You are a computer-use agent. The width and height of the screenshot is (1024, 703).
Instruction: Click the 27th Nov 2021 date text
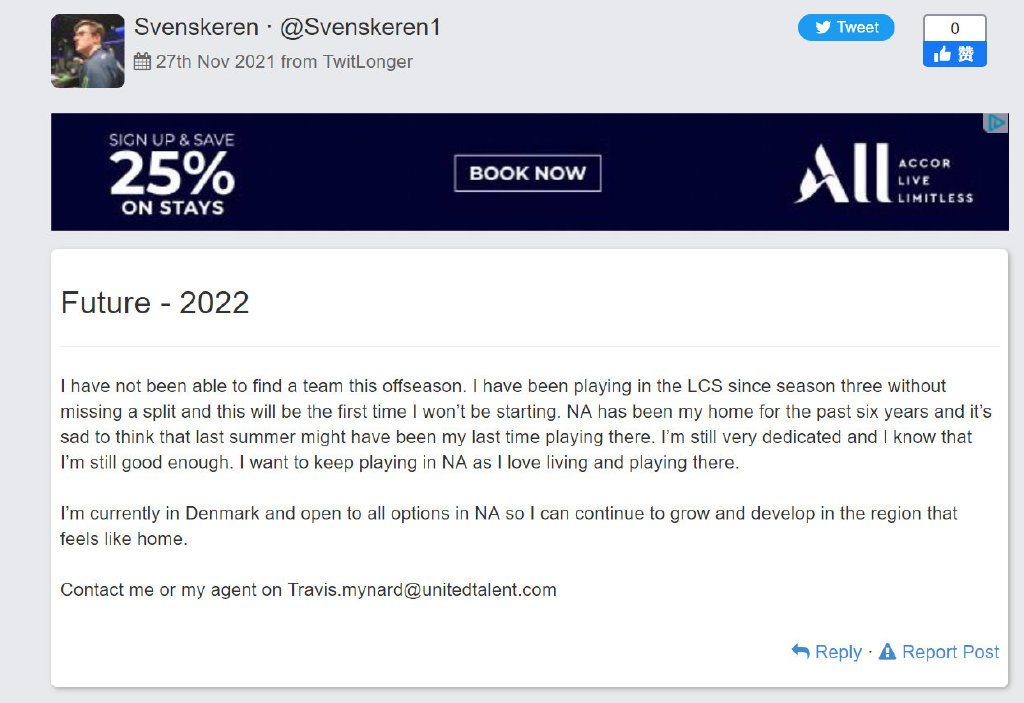point(216,61)
